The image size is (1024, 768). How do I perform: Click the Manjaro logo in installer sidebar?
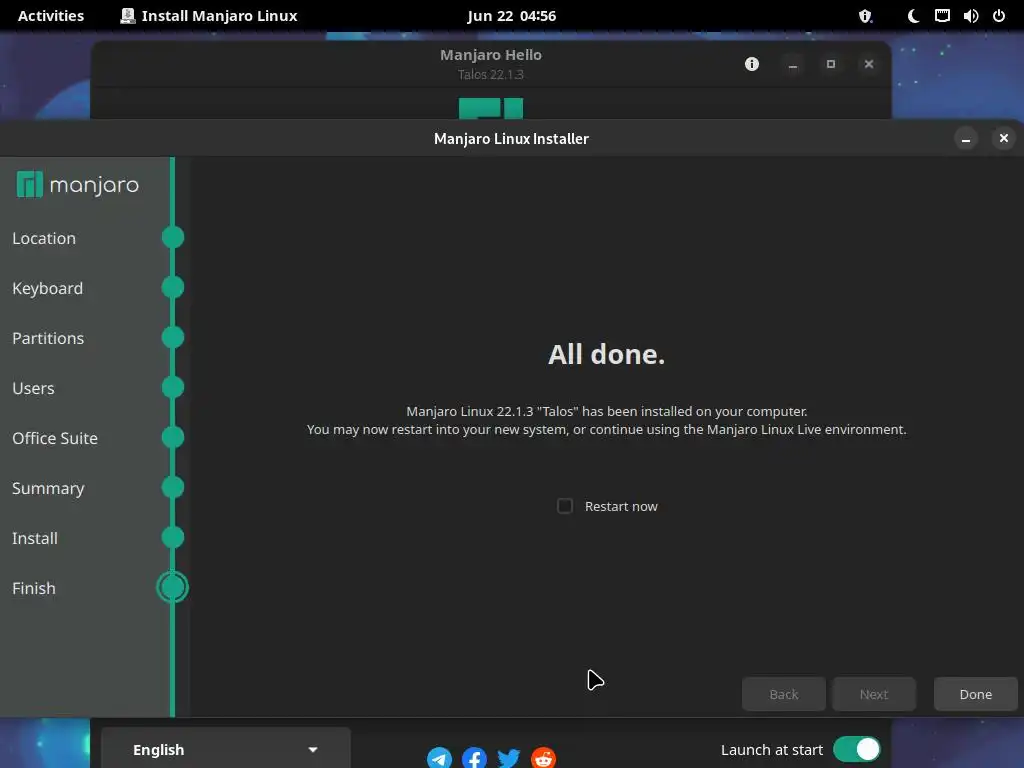pyautogui.click(x=78, y=185)
